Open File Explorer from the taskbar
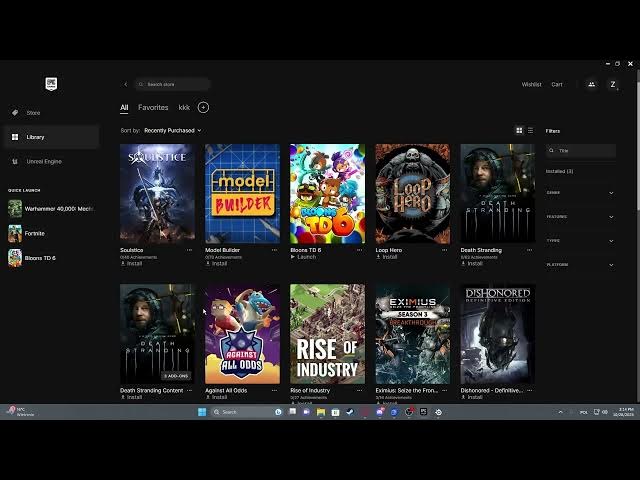This screenshot has height=480, width=640. coord(321,412)
